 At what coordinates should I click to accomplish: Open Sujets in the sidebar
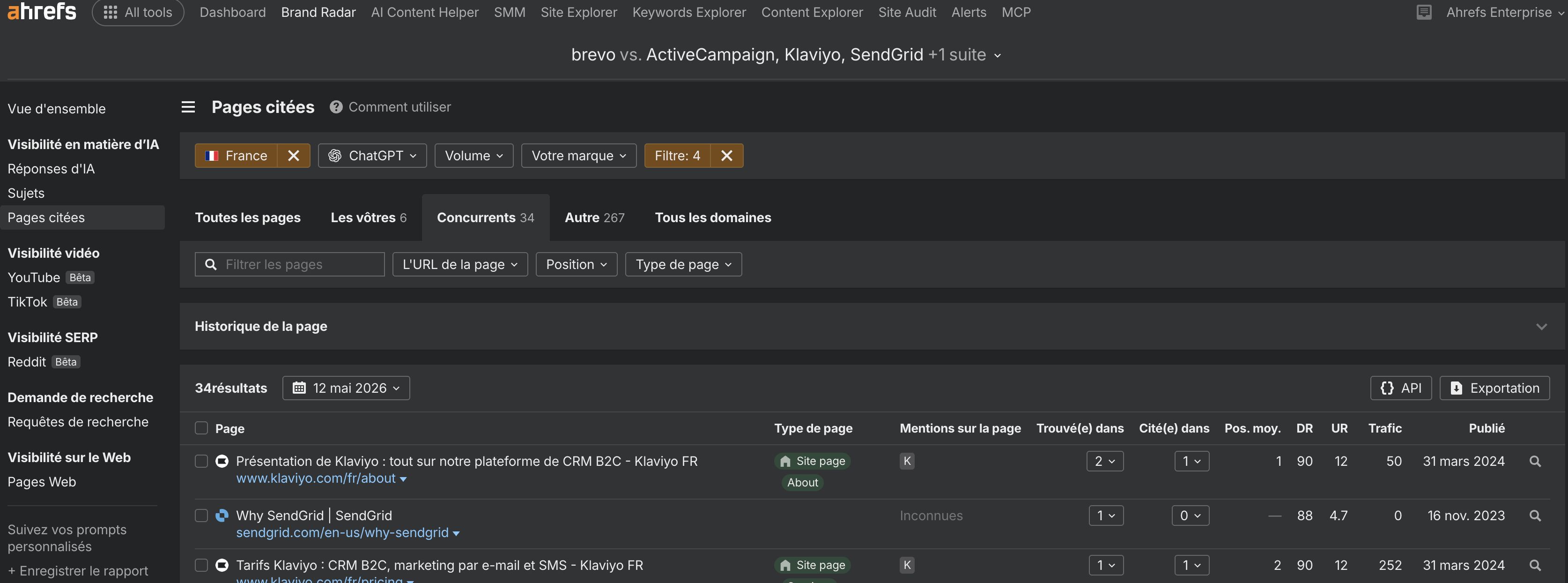[26, 193]
